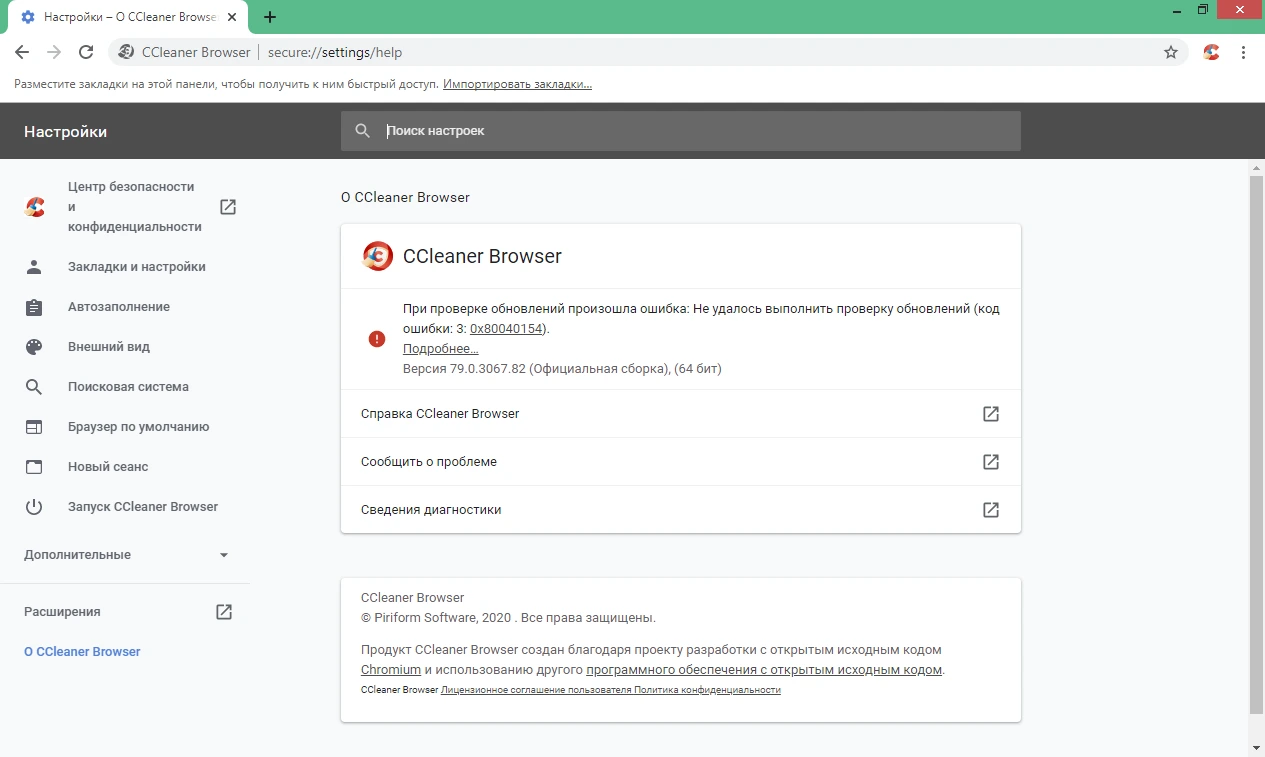Click the Настройки header title
The image size is (1265, 757).
click(x=66, y=132)
